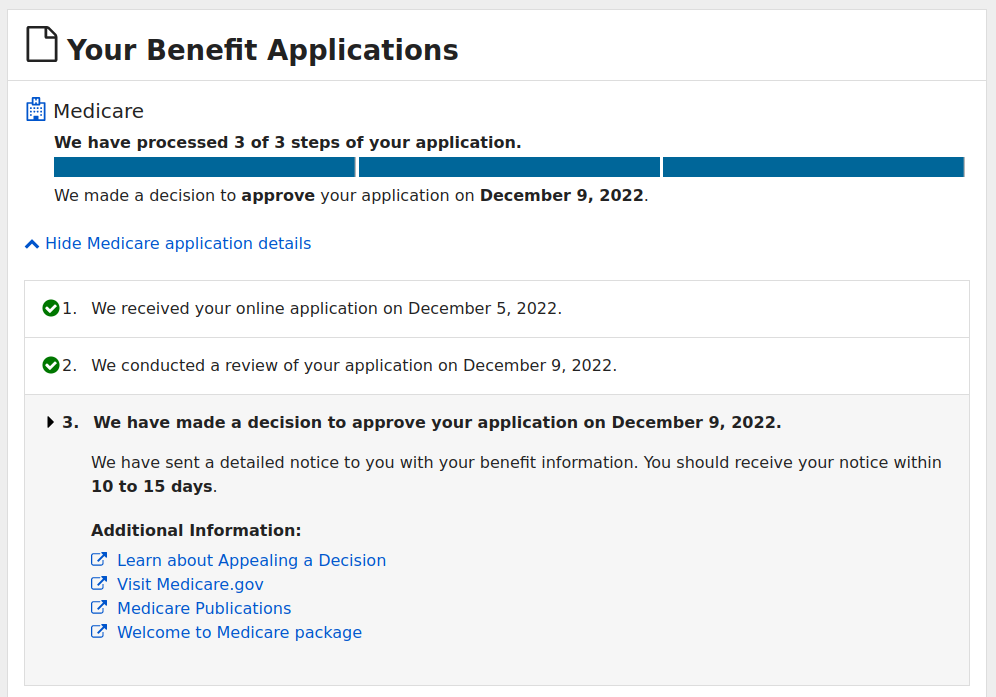This screenshot has height=697, width=996.
Task: Click the green checkmark icon for step 2
Action: 51,365
